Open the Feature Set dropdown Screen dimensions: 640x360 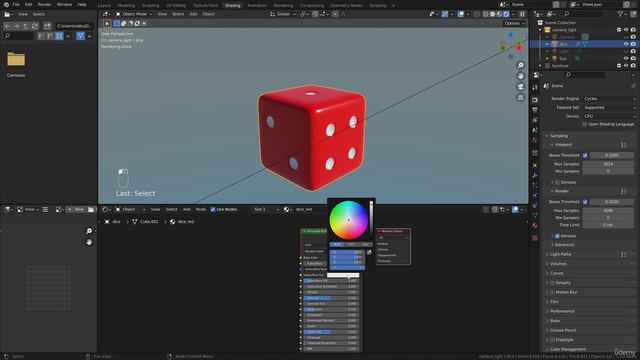(x=609, y=107)
